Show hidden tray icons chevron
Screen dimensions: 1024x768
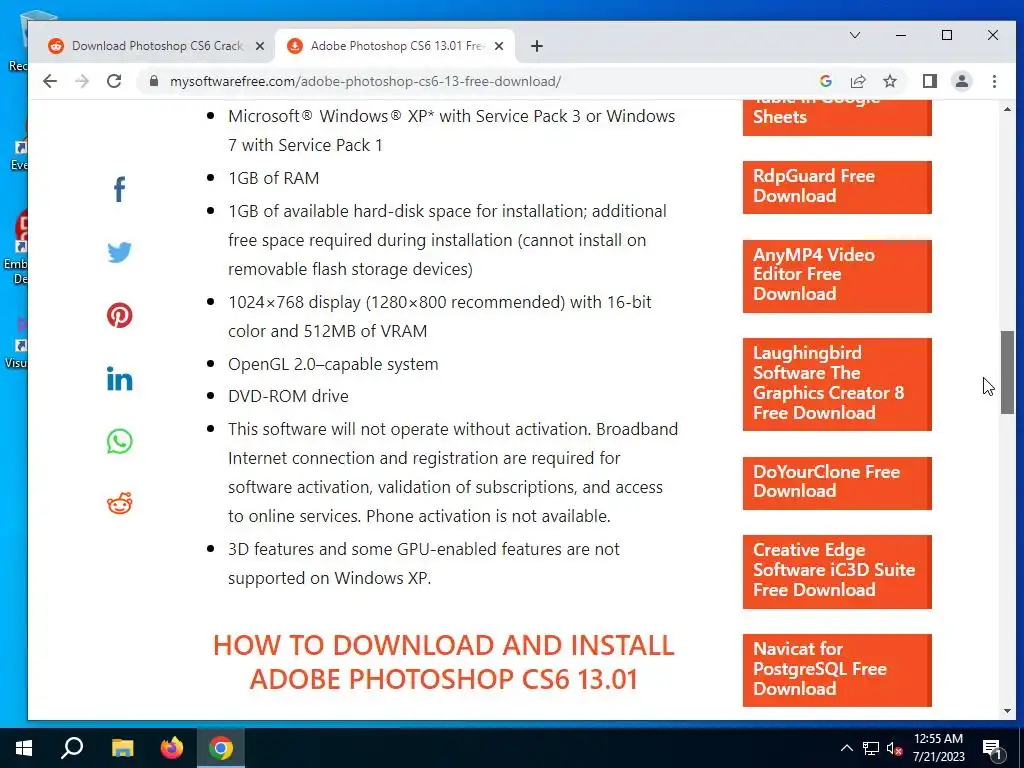(x=846, y=748)
